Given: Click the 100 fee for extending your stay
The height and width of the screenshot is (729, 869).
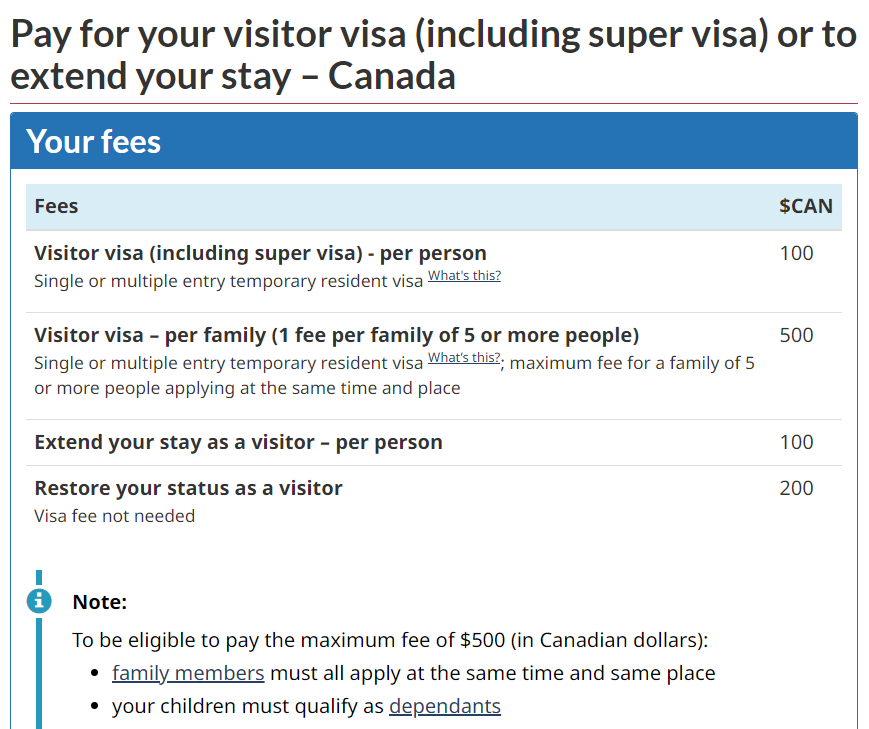Looking at the screenshot, I should (796, 442).
